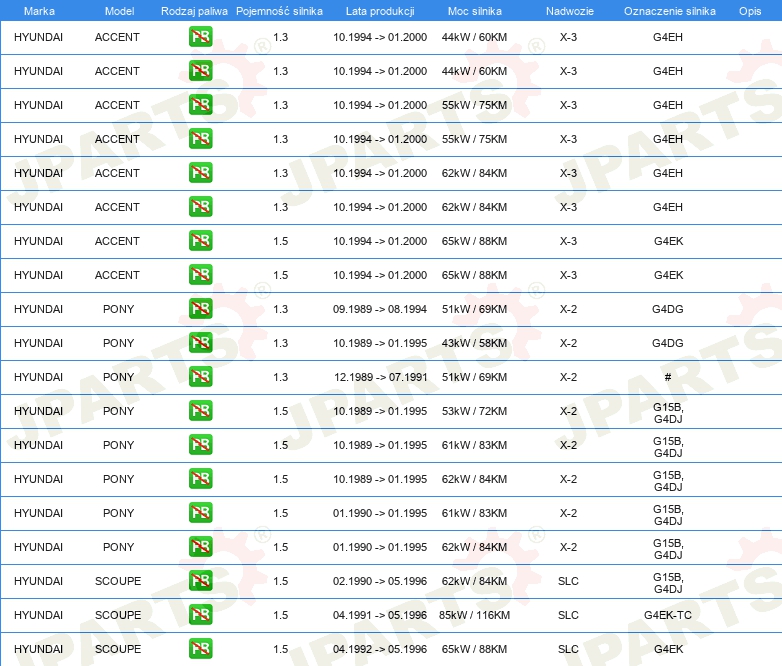Click fuel icon in PONY 43kW / 58KM row
This screenshot has height=666, width=782.
(x=200, y=342)
